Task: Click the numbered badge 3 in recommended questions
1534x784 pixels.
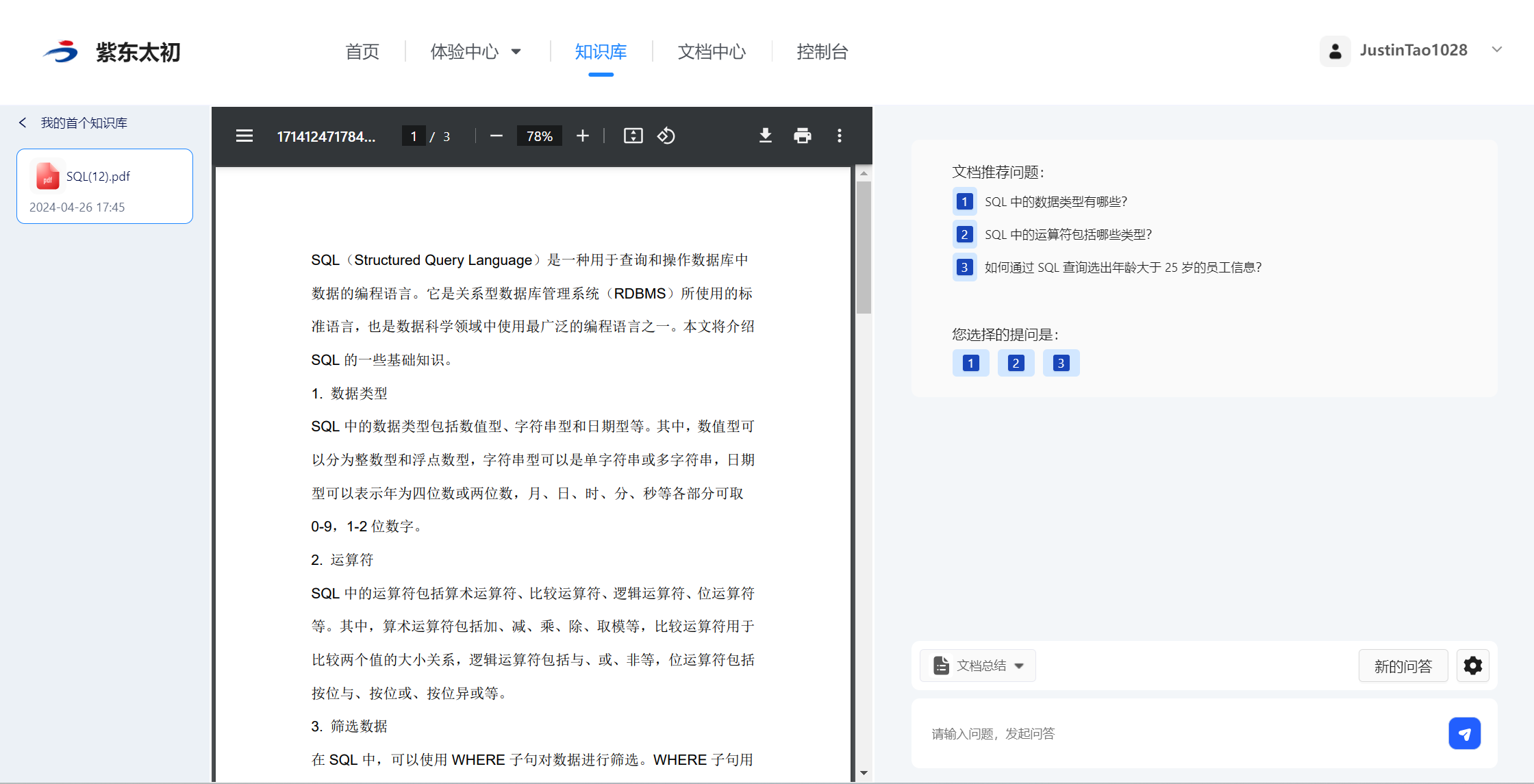Action: coord(964,268)
